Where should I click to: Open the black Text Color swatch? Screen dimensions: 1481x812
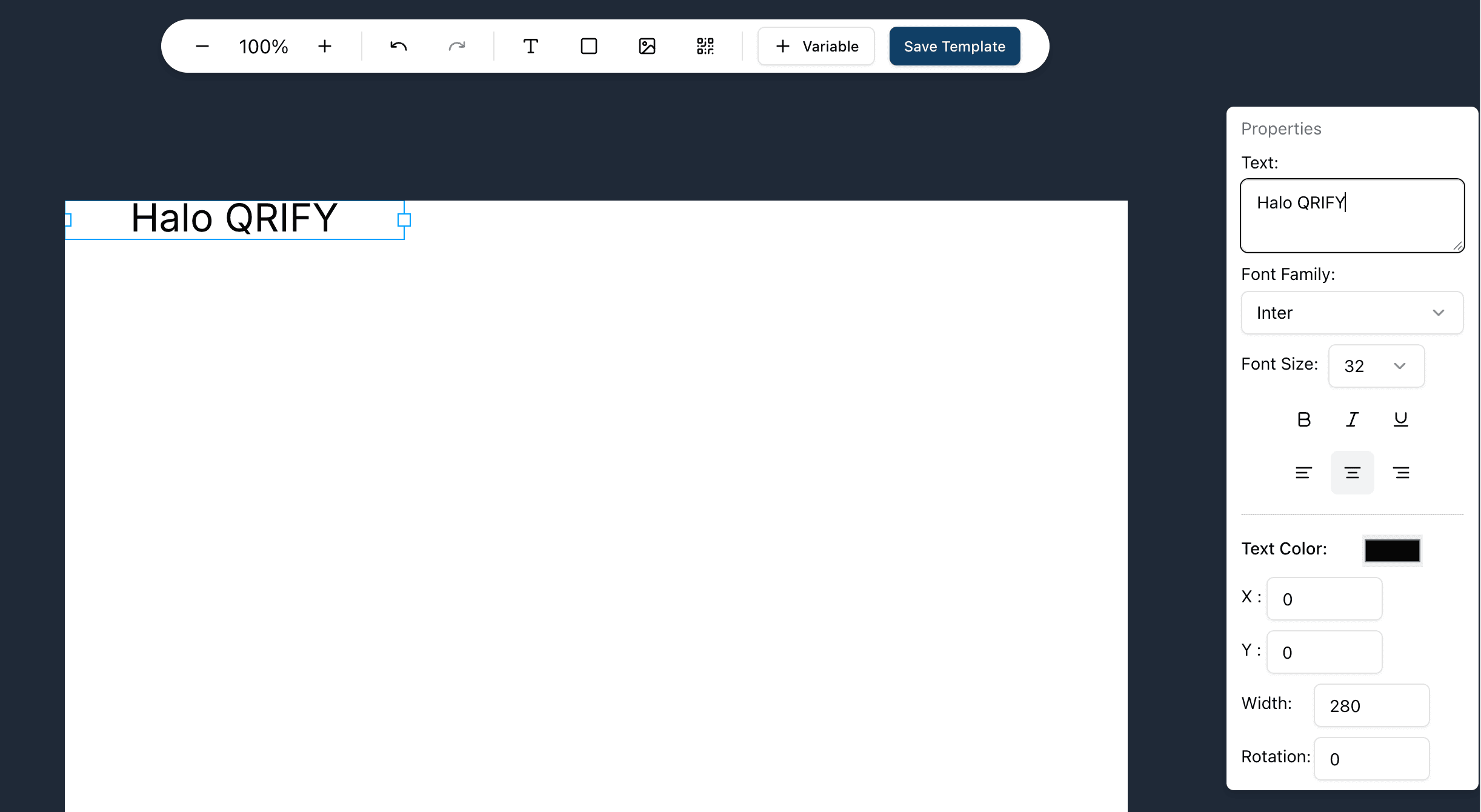coord(1392,550)
